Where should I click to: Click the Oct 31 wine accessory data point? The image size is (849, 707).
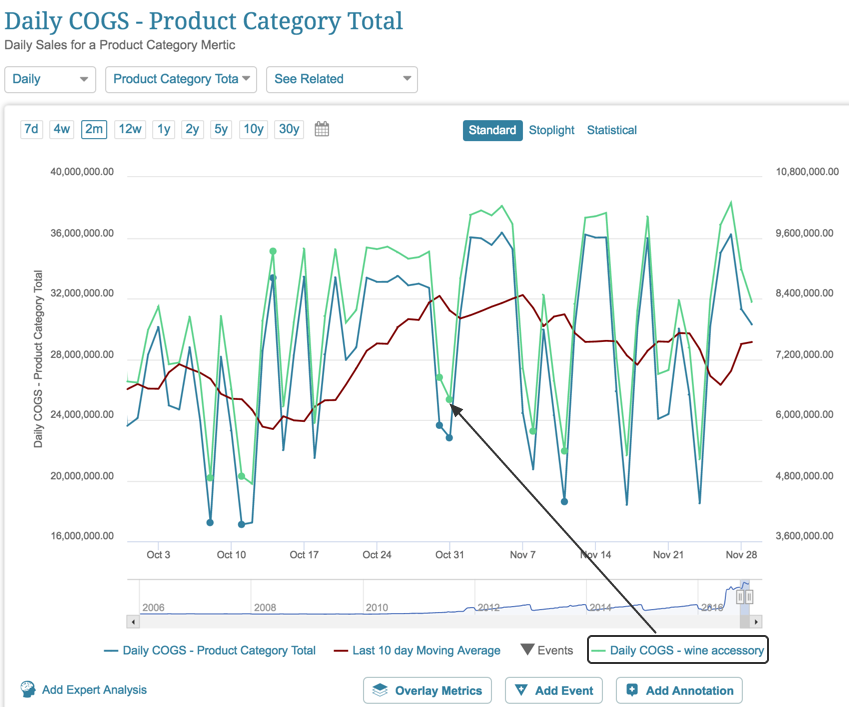(450, 399)
